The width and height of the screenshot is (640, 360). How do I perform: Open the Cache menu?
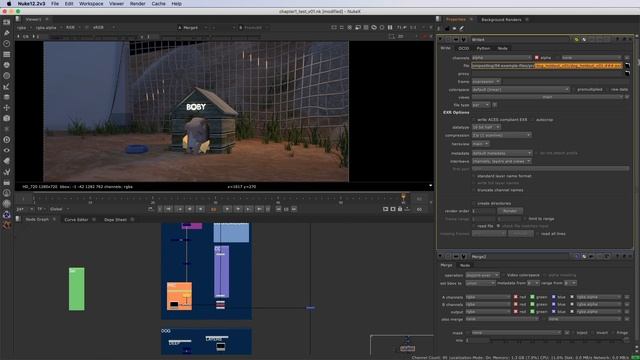(x=158, y=4)
